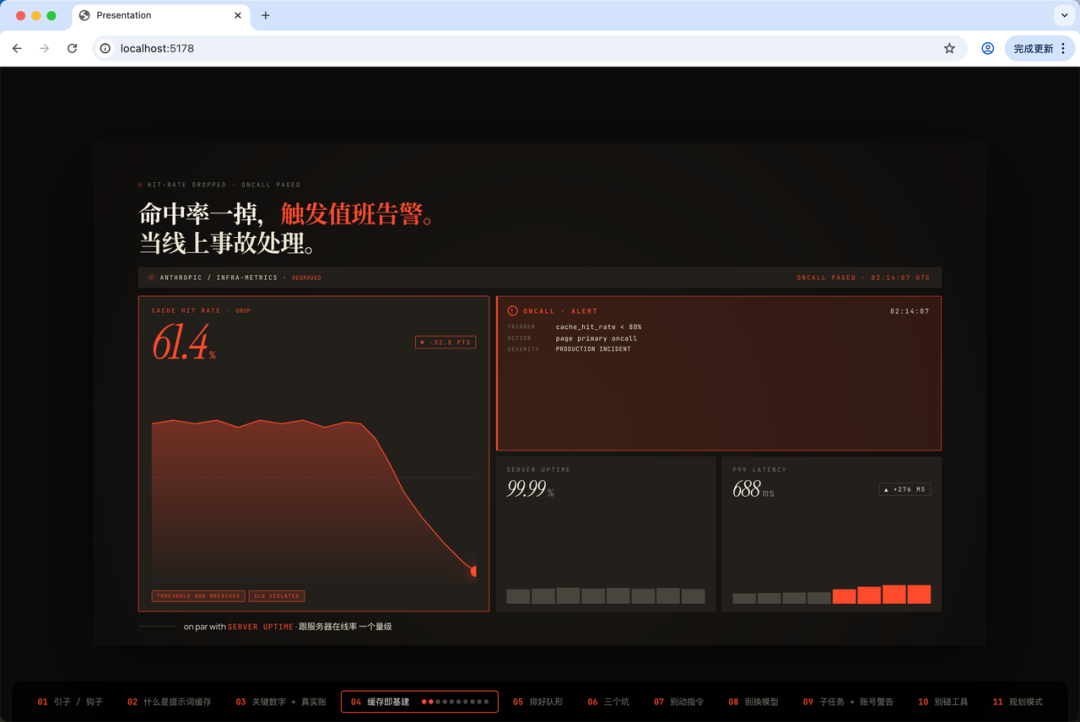1080x722 pixels.
Task: Click the 61.4% cache hit rate value
Action: [184, 343]
